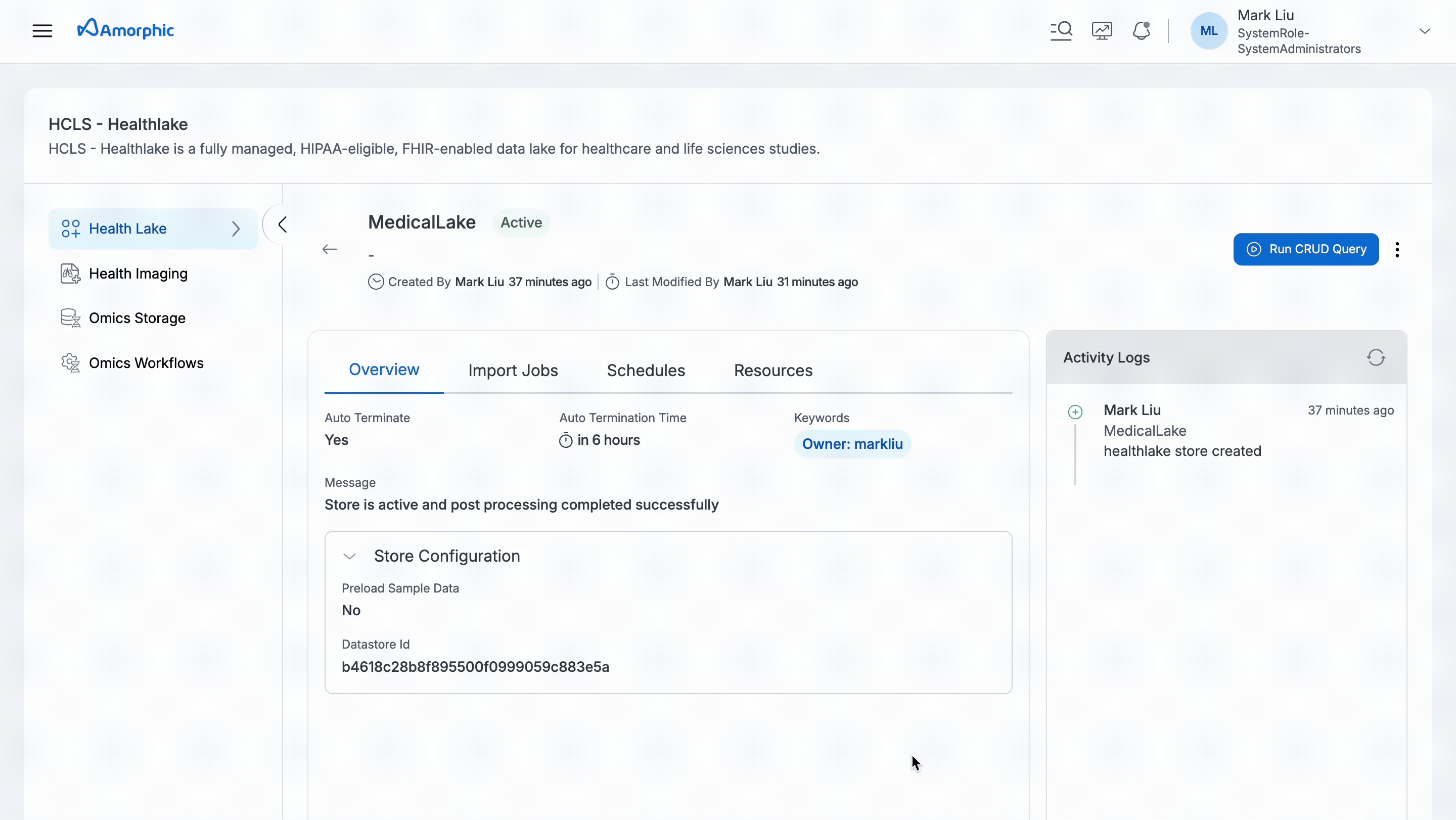View notifications via the bell icon
This screenshot has width=1456, height=820.
pyautogui.click(x=1141, y=30)
